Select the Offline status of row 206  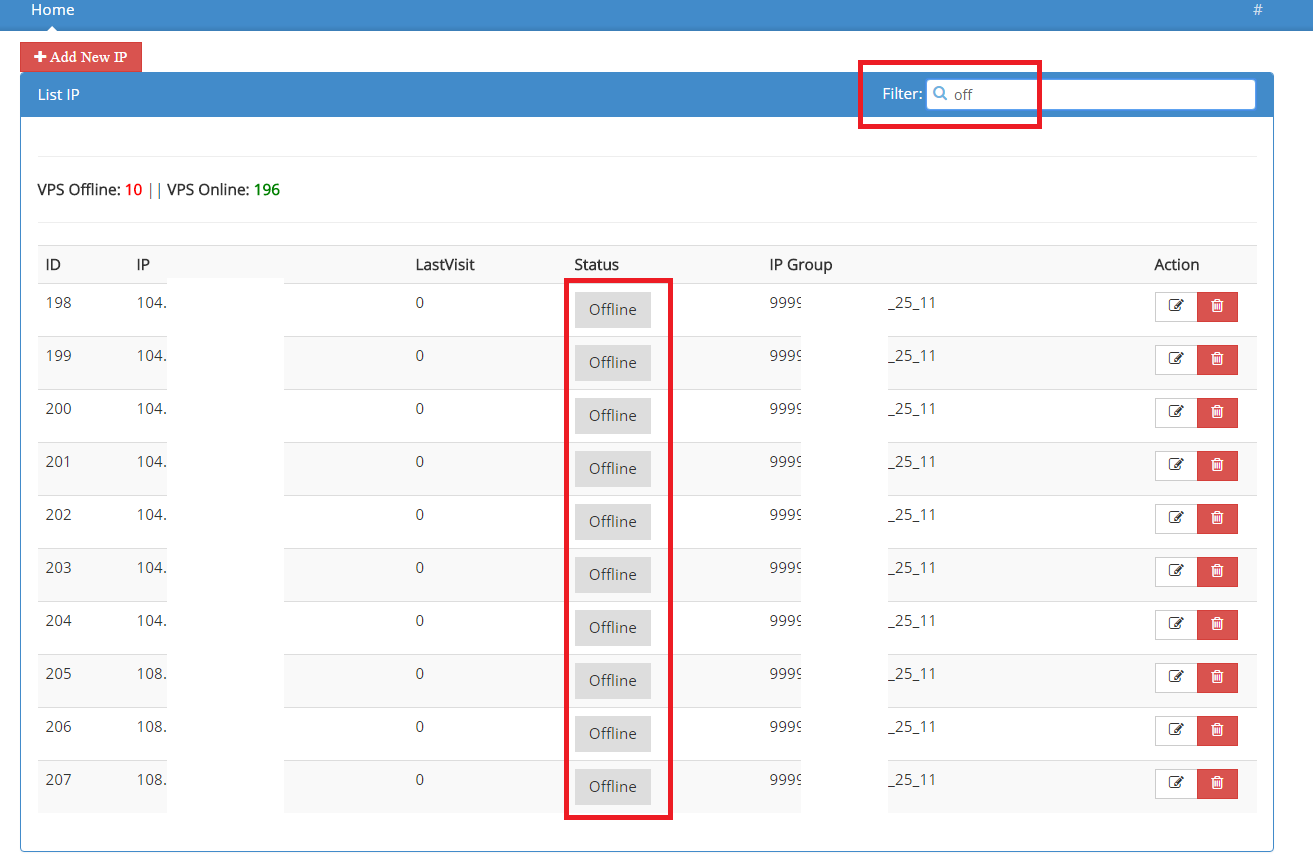(613, 734)
